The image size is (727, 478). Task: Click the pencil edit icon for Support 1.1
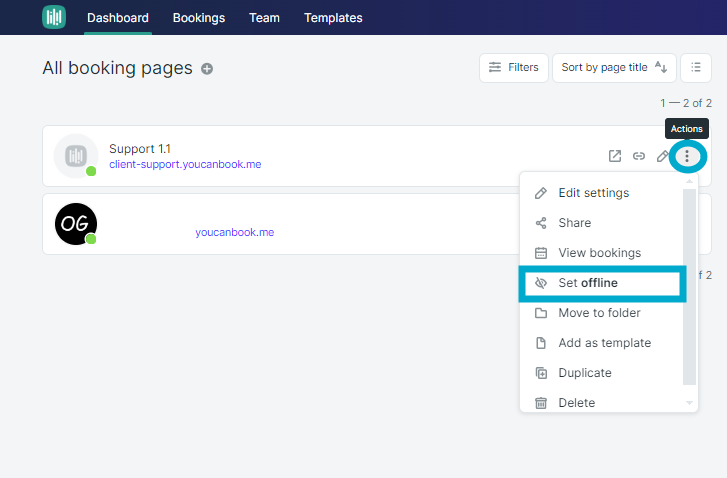click(663, 156)
